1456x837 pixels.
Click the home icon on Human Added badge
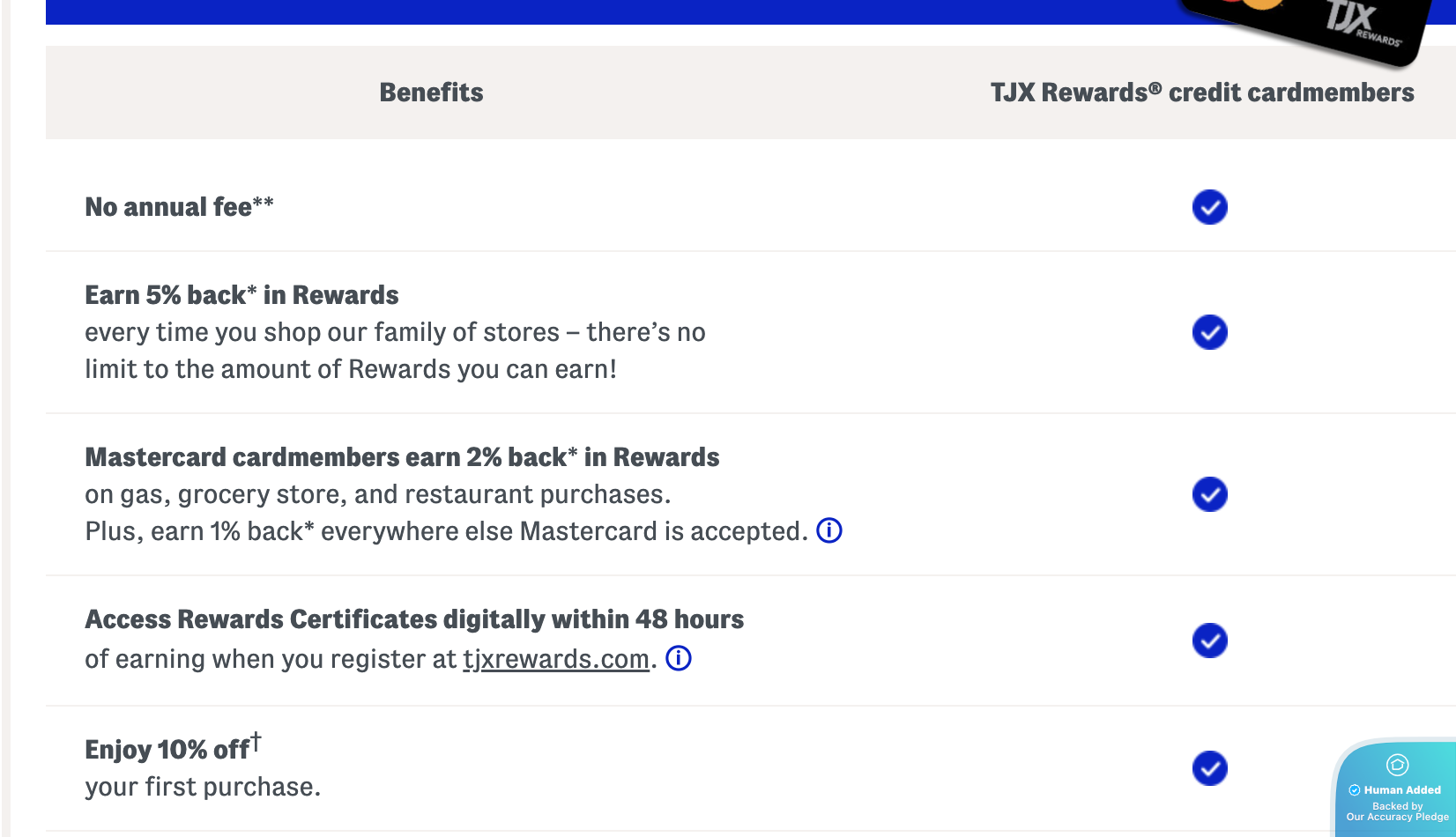point(1397,764)
